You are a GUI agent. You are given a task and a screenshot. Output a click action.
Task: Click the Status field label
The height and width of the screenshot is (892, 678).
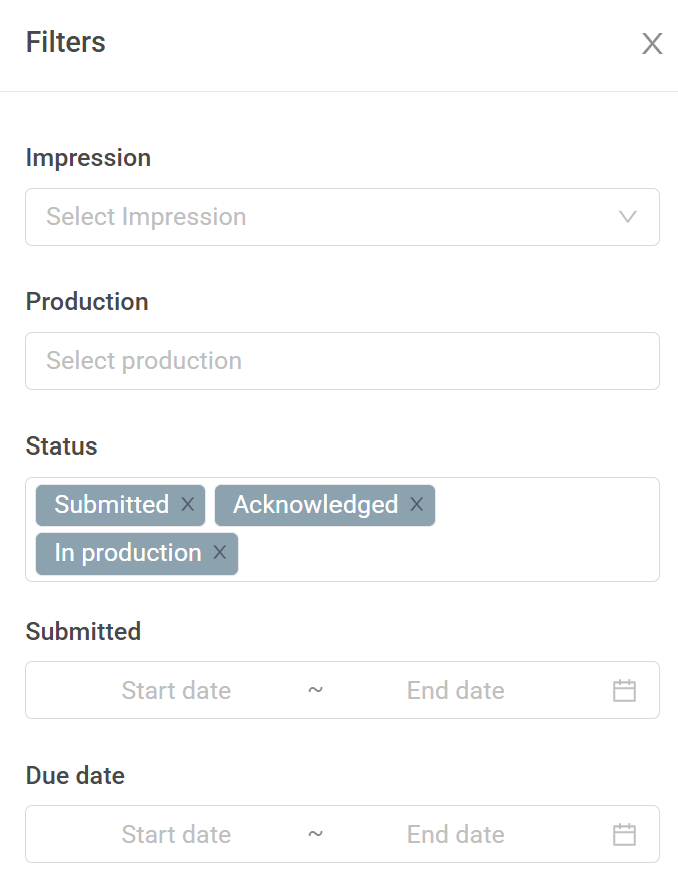pyautogui.click(x=61, y=446)
